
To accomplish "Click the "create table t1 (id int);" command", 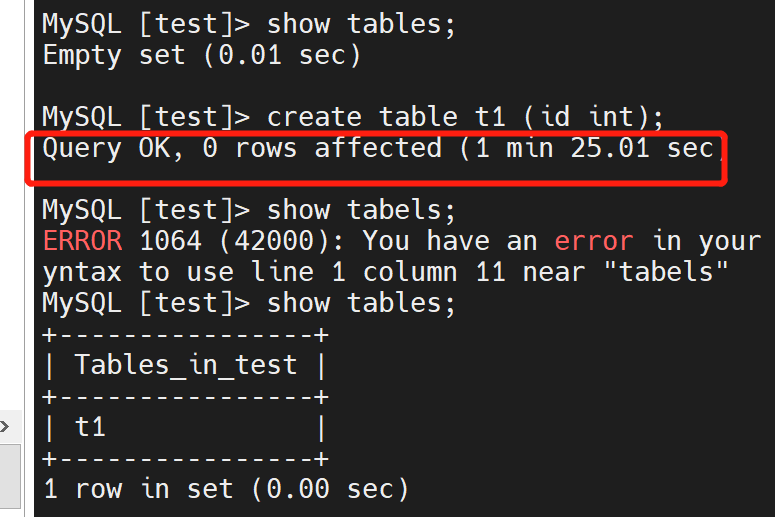I will coord(465,116).
